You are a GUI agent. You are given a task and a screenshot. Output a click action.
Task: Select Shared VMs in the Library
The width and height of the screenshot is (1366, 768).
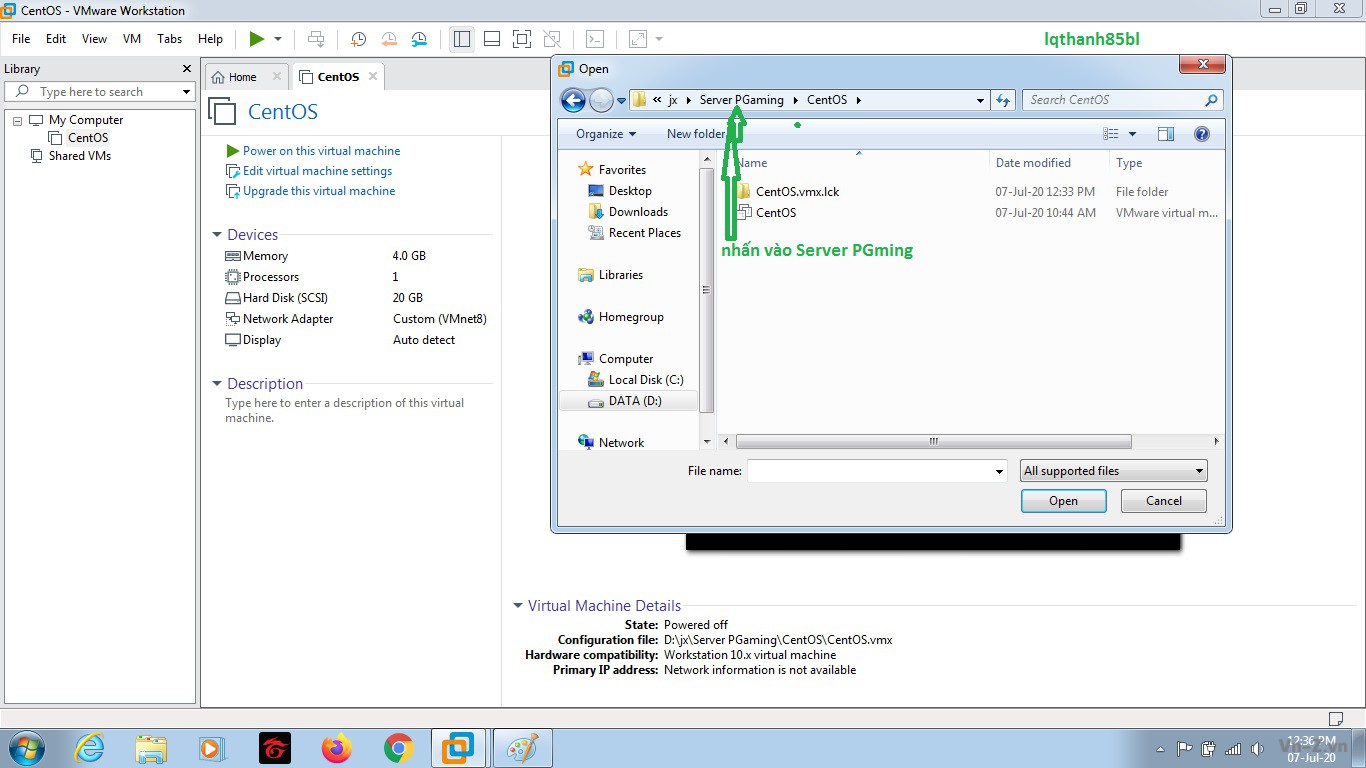click(x=80, y=156)
